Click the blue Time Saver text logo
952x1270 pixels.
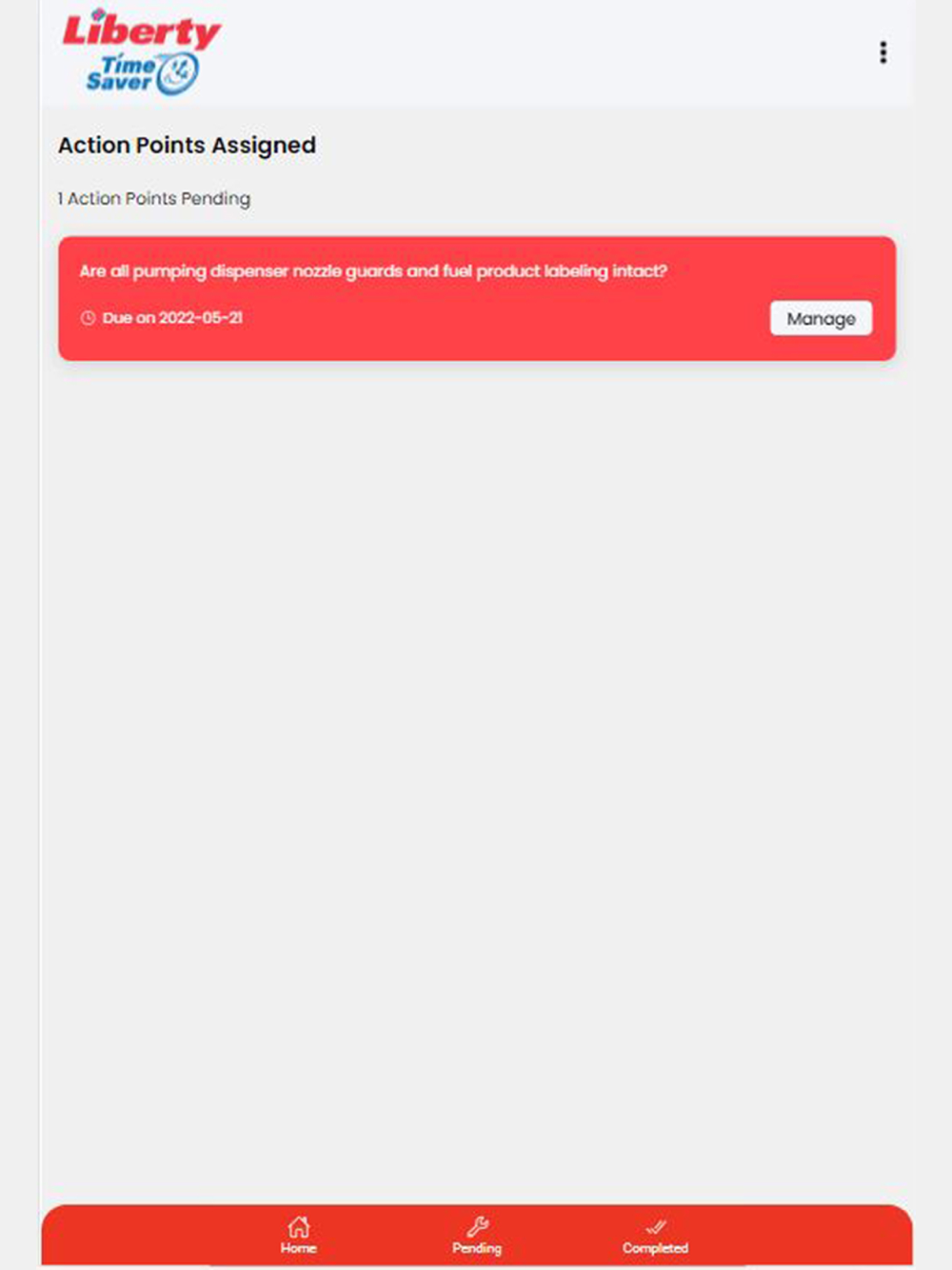[x=121, y=73]
